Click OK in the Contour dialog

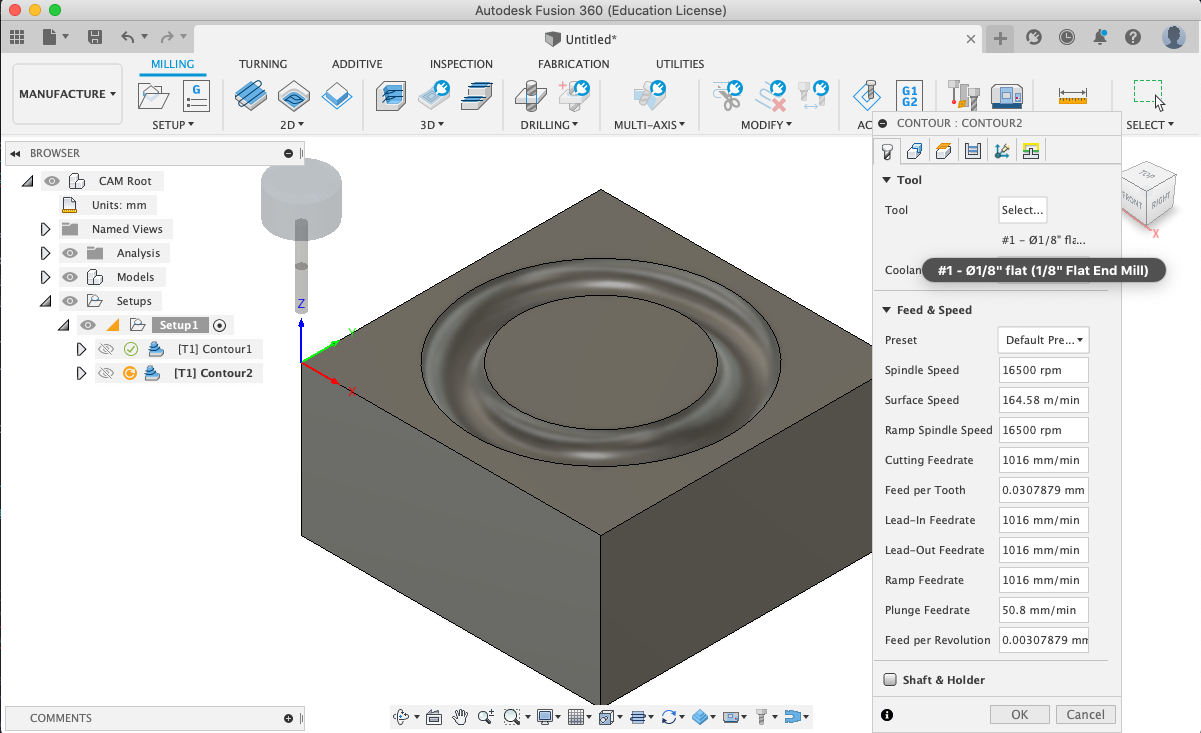1020,714
